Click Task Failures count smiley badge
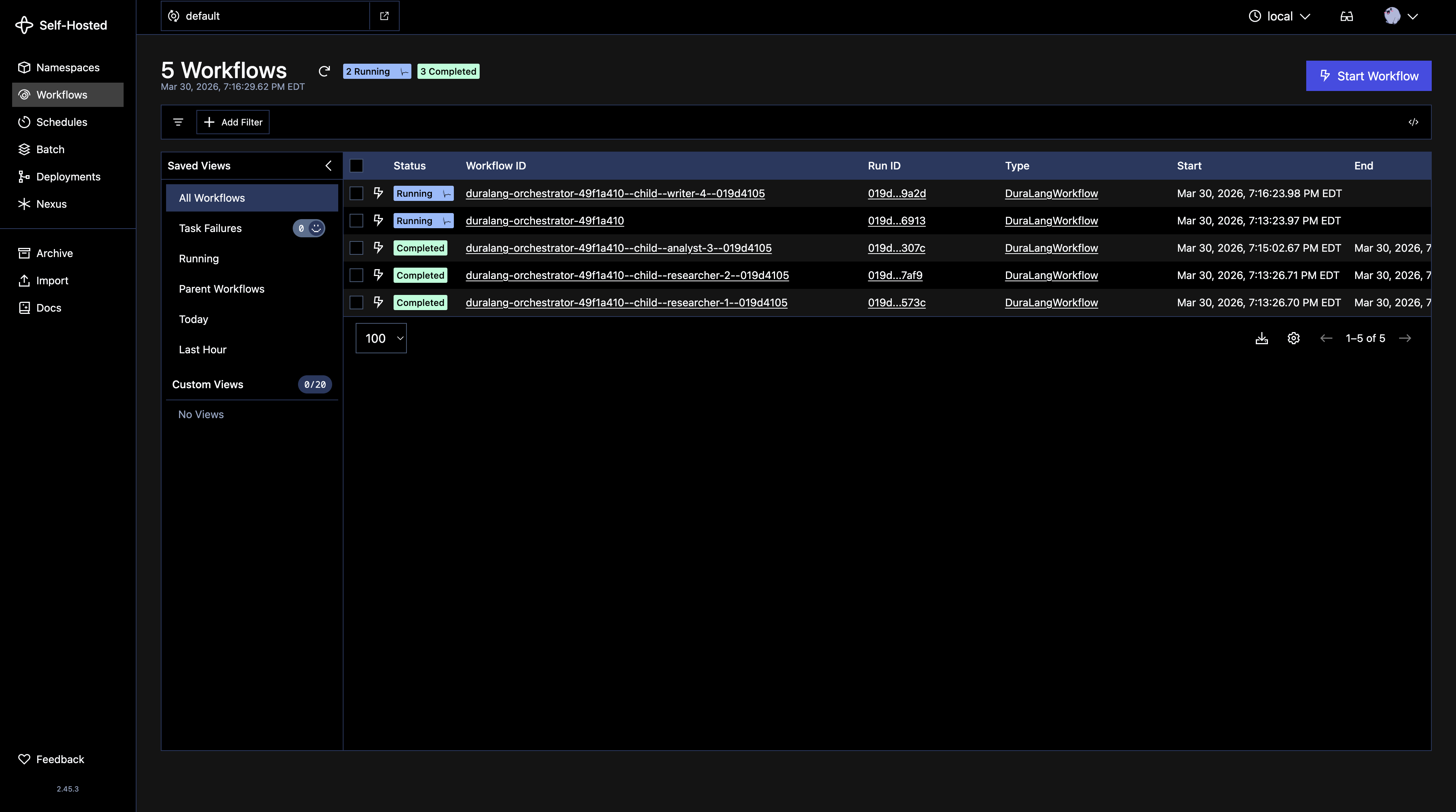 309,228
